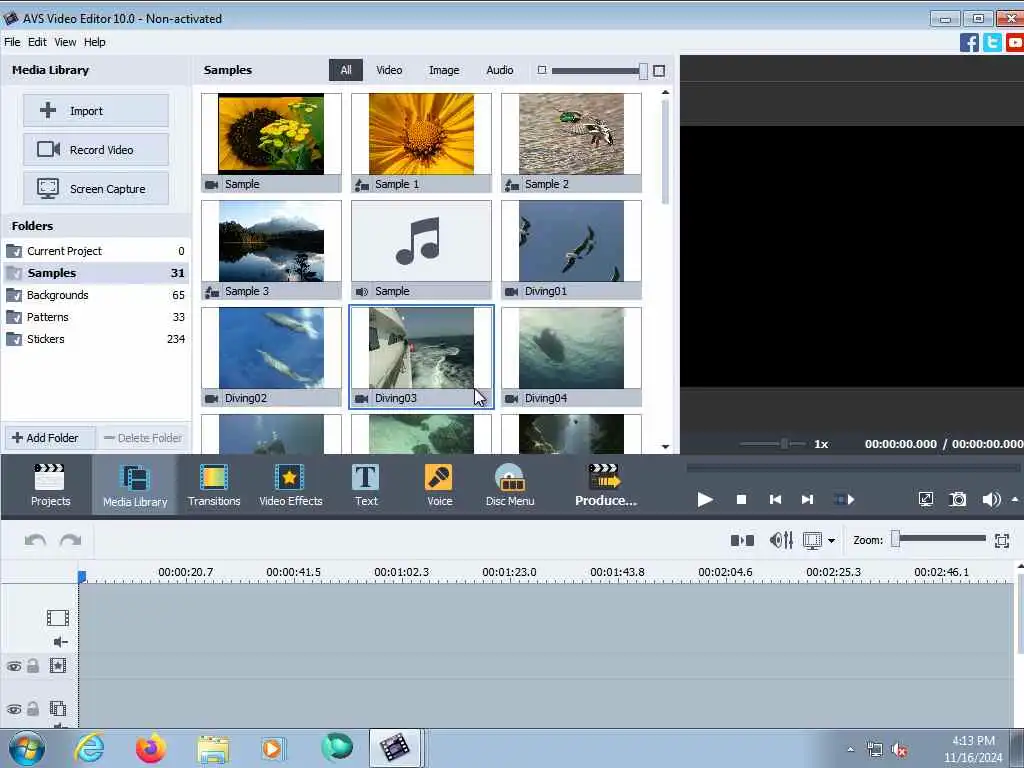This screenshot has height=768, width=1024.
Task: Stop the preview playback
Action: point(741,500)
